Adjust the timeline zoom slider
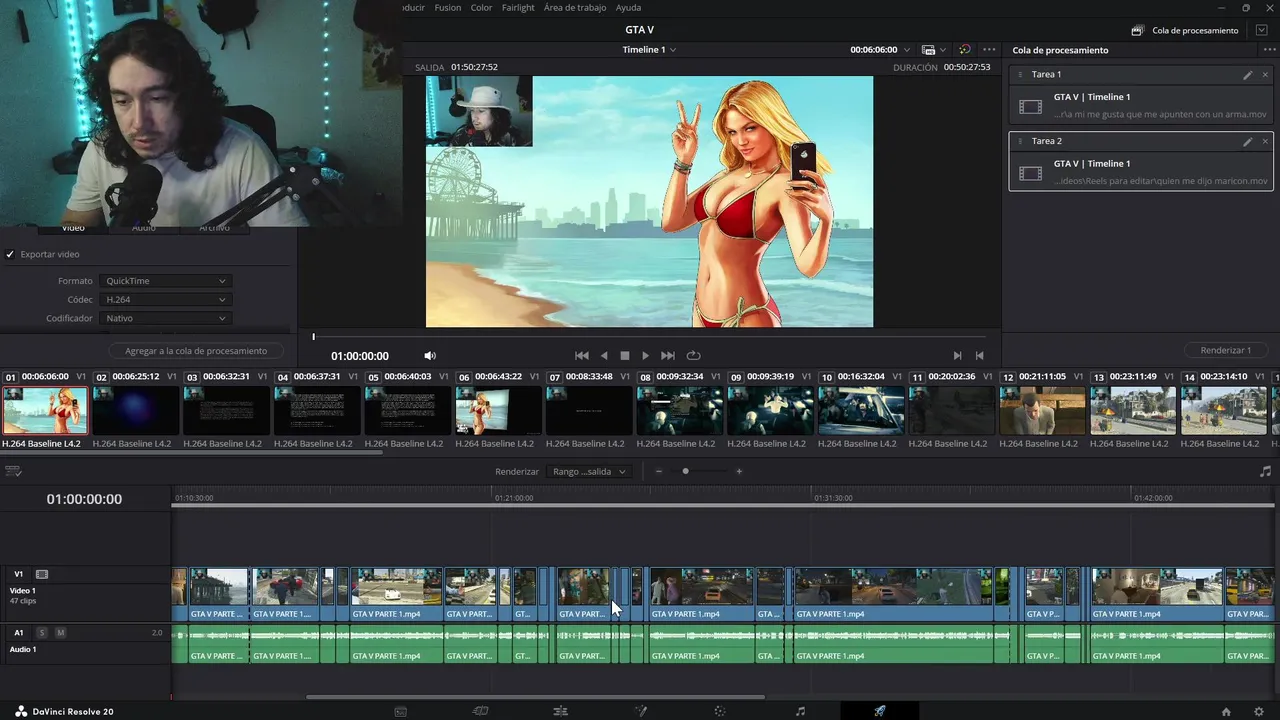This screenshot has width=1280, height=720. 685,471
